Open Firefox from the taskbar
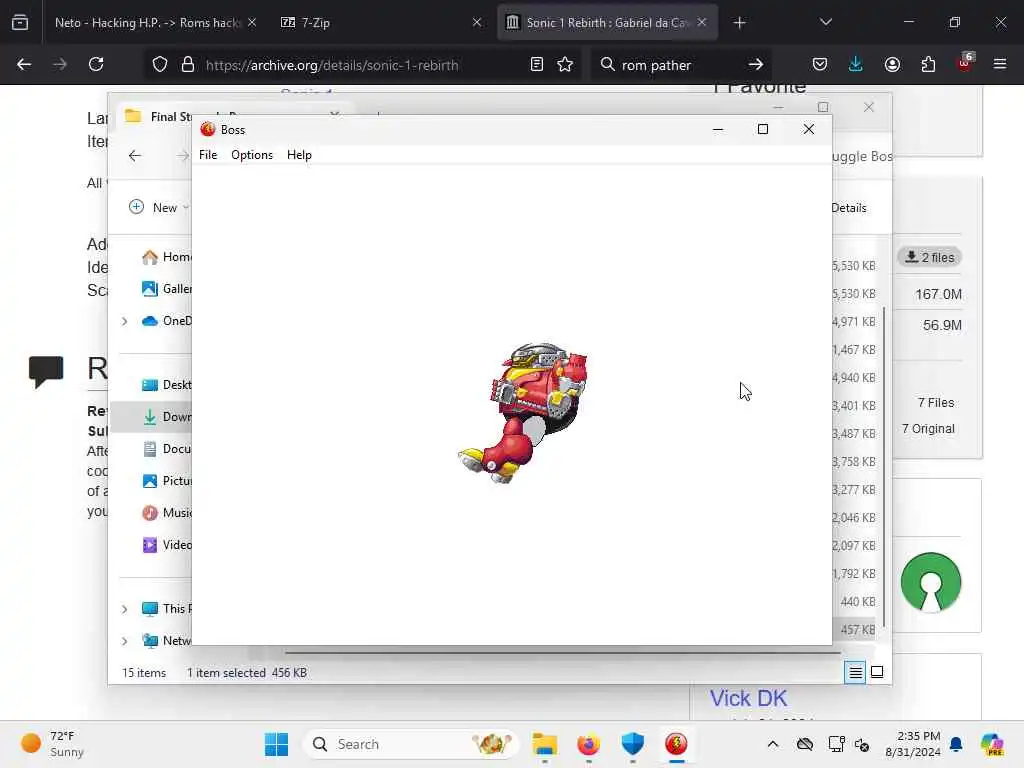 pos(588,744)
